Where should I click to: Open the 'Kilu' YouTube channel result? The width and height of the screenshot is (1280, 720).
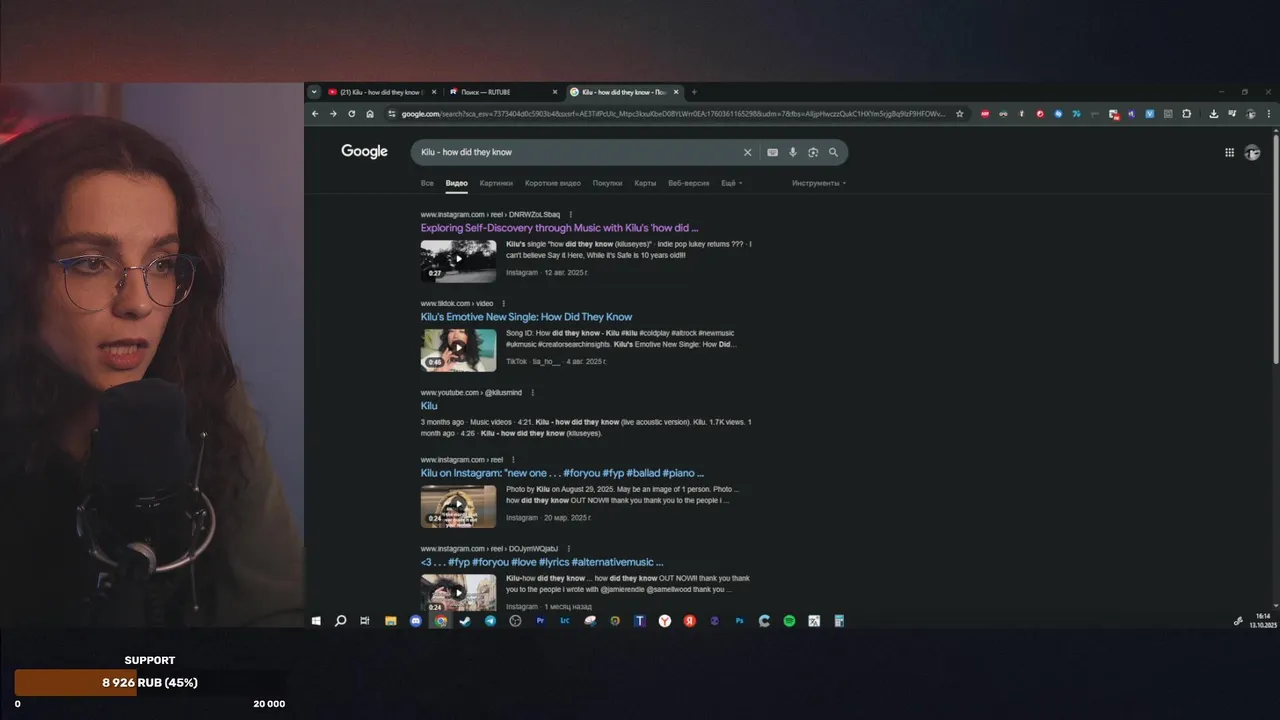pos(429,406)
